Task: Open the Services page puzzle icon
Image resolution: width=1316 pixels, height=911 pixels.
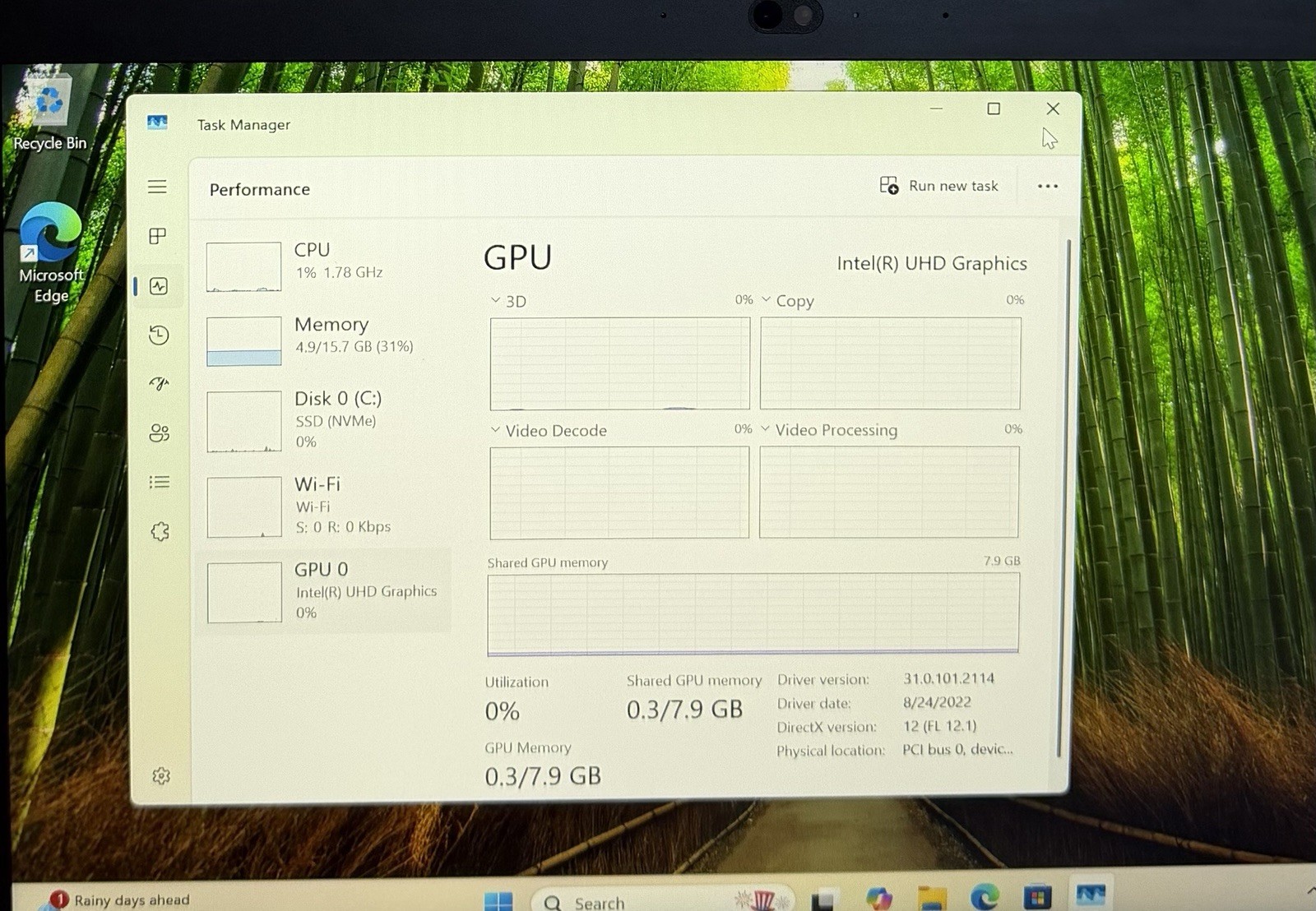Action: point(160,531)
